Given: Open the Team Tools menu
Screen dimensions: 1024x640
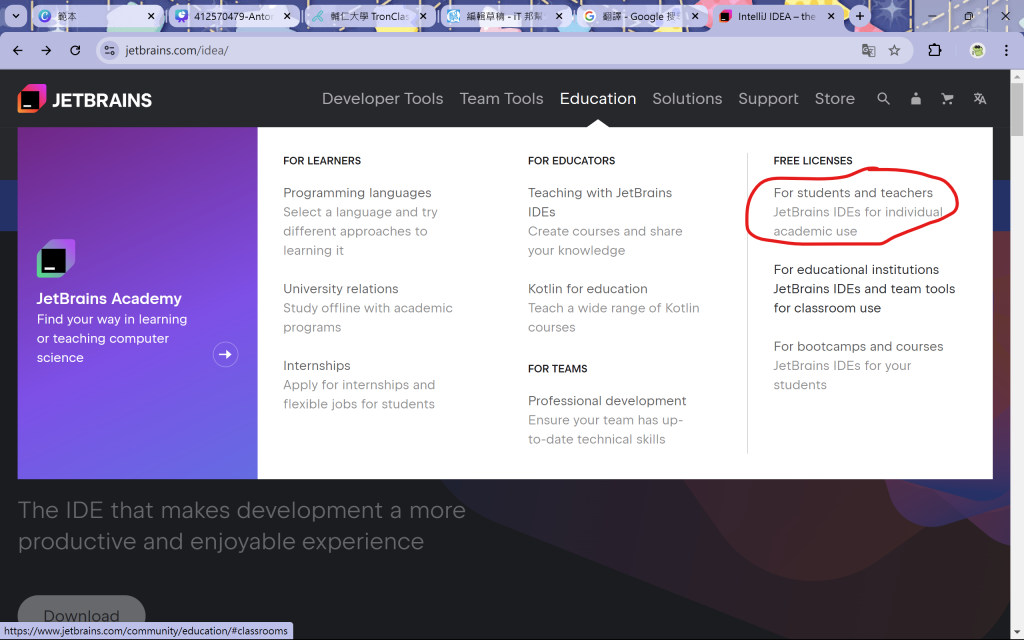Looking at the screenshot, I should pyautogui.click(x=502, y=99).
